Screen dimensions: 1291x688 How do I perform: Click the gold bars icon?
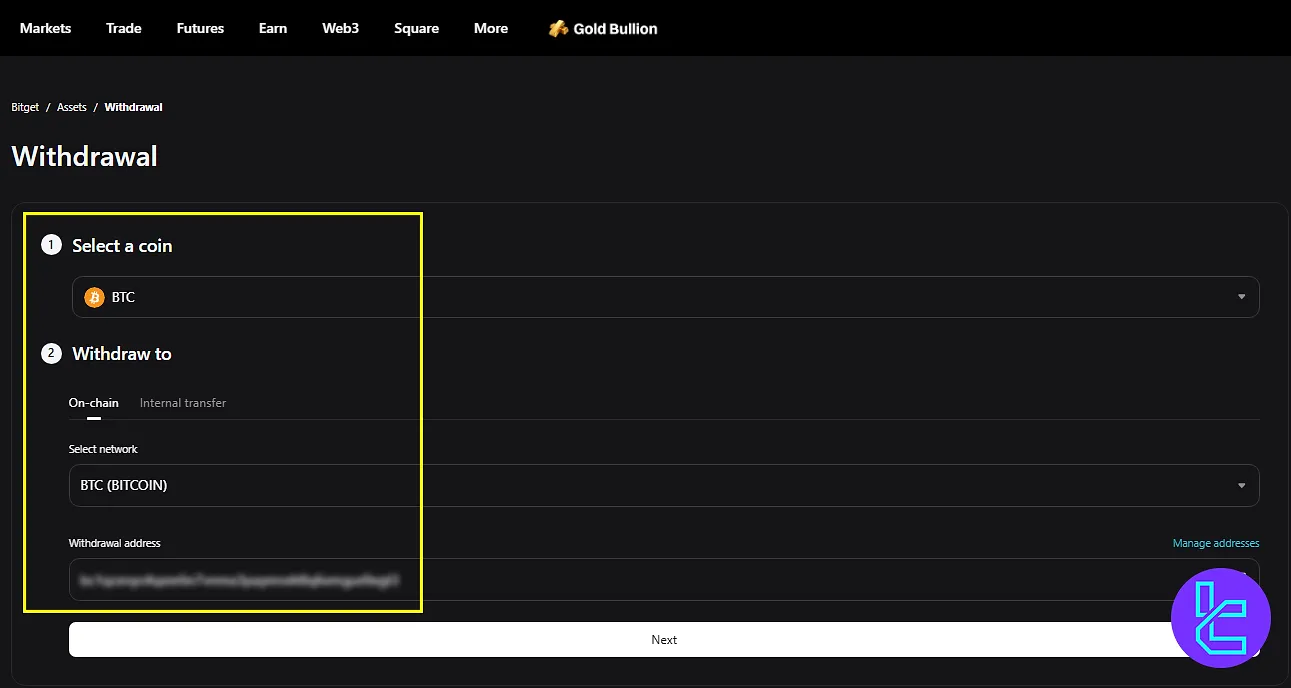558,29
